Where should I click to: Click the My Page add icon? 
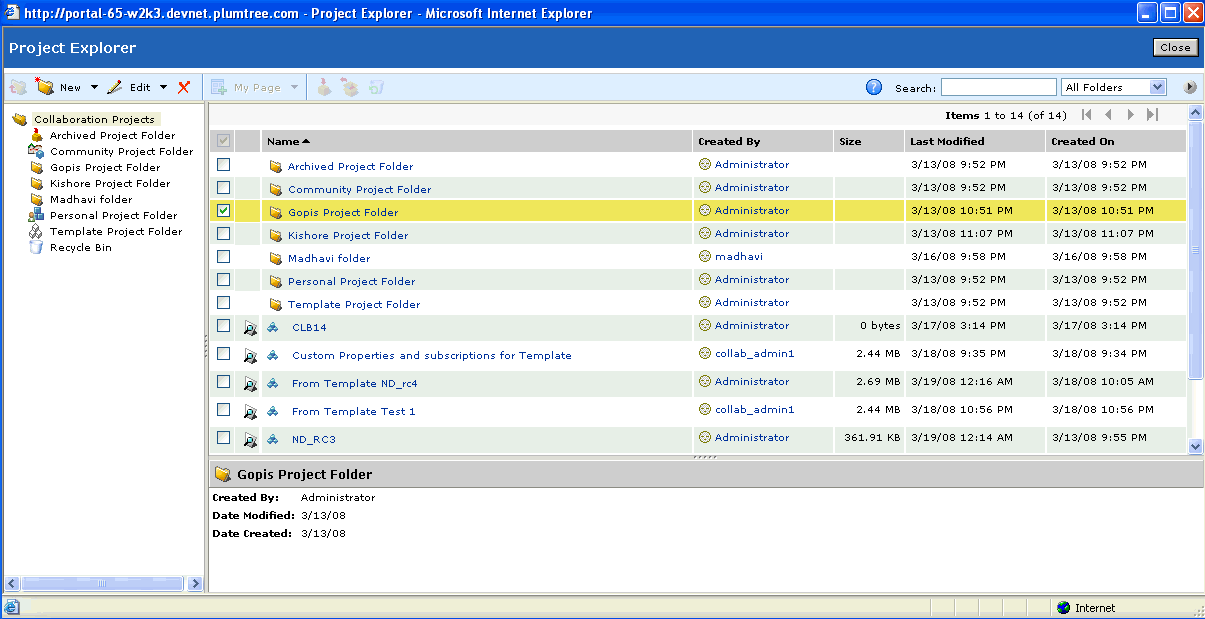click(219, 88)
